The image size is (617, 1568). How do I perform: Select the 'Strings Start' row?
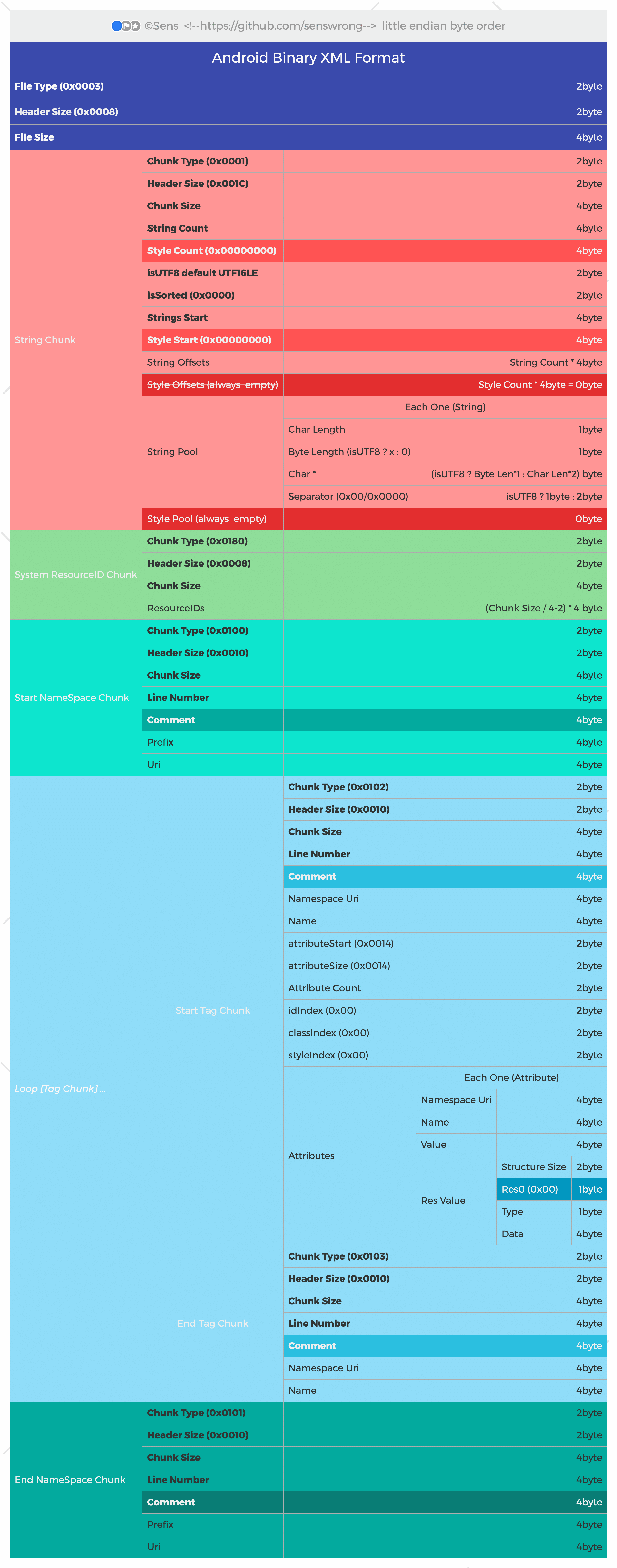coord(375,318)
